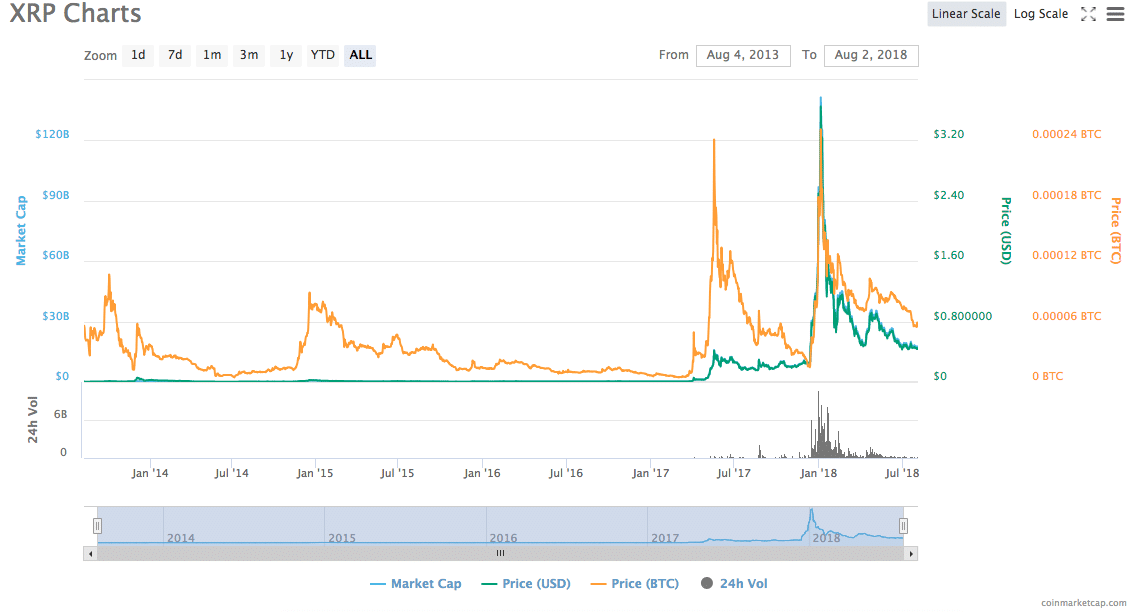
Task: Toggle fullscreen chart view icon
Action: tap(1089, 14)
